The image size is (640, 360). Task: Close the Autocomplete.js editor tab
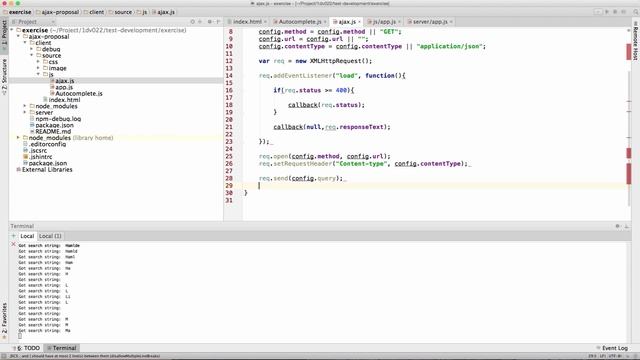pyautogui.click(x=325, y=22)
